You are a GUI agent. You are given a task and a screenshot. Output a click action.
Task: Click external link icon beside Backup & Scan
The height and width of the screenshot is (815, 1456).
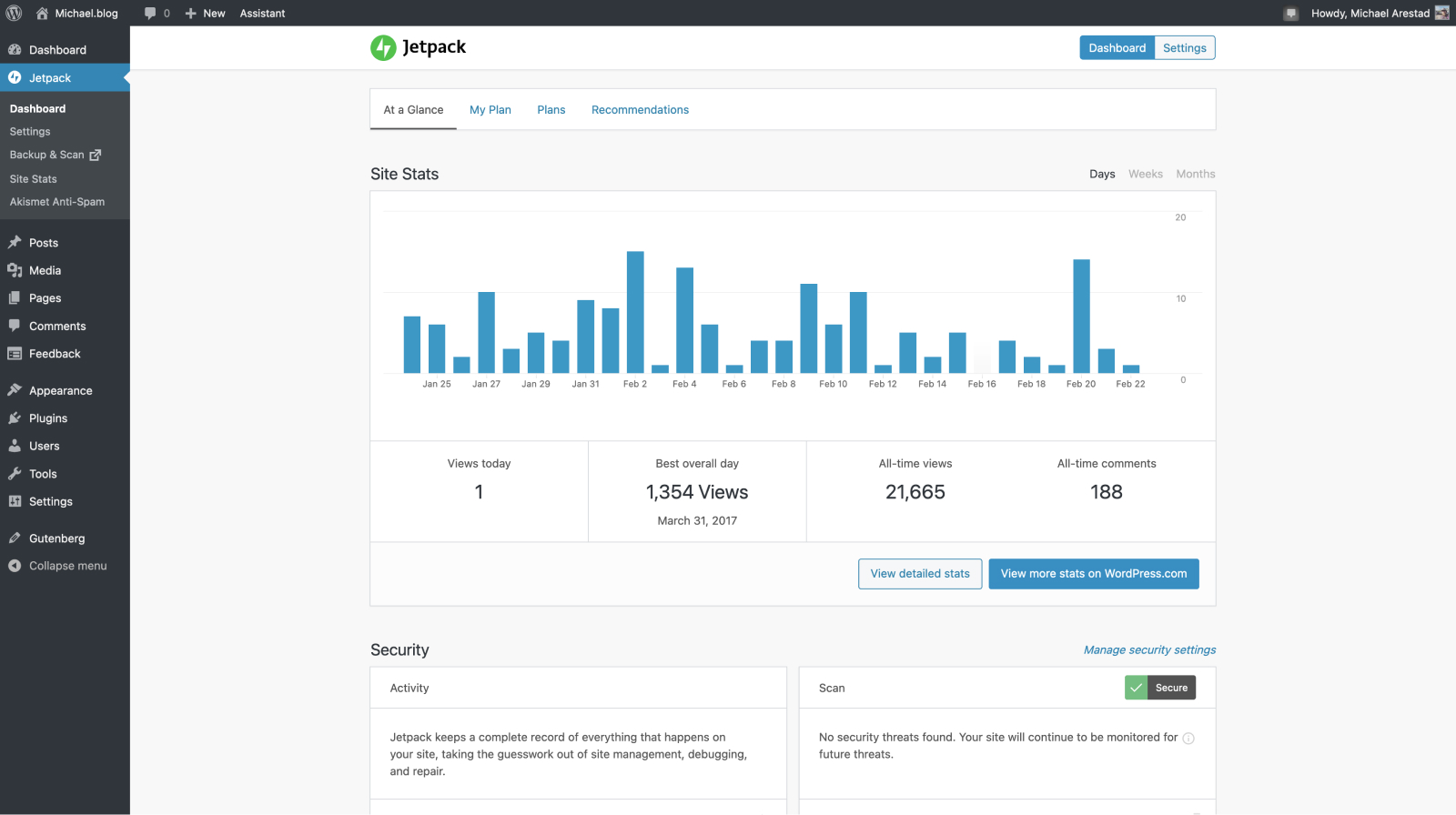tap(95, 155)
